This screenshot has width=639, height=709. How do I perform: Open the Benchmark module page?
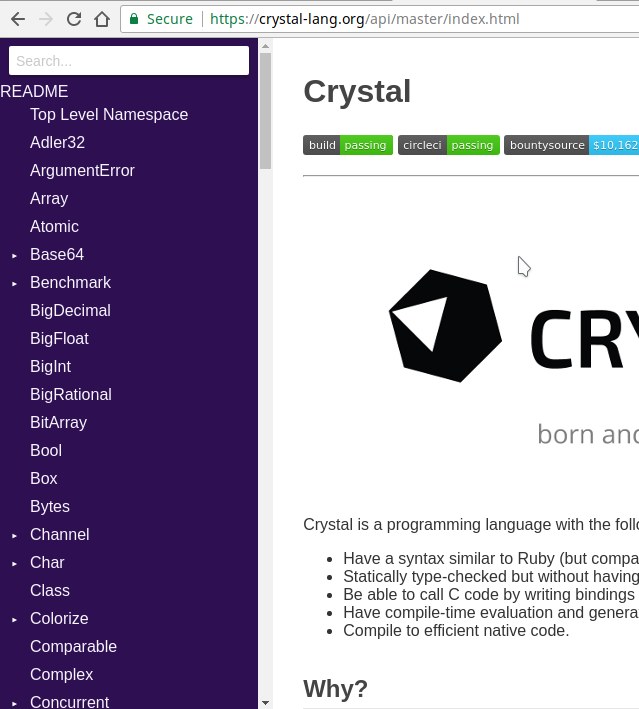70,283
